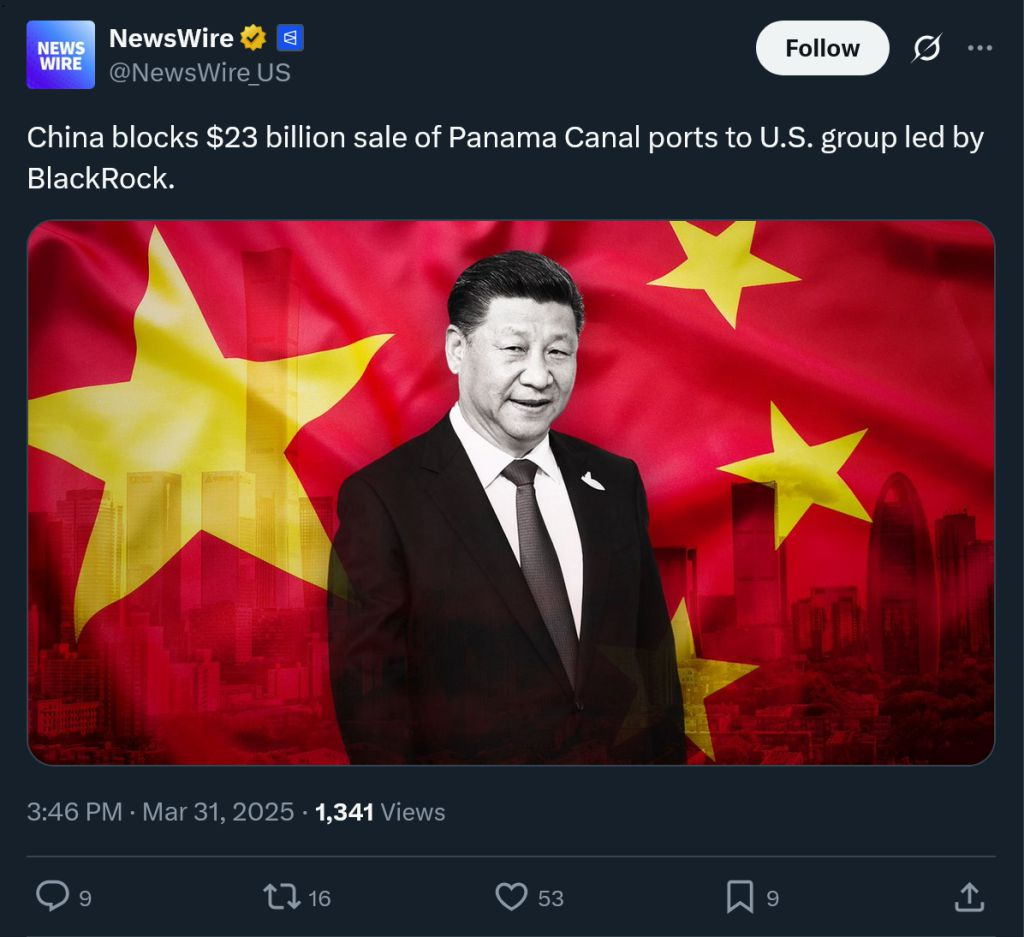Viewport: 1024px width, 937px height.
Task: Open the Grok slash-circle icon
Action: (927, 48)
